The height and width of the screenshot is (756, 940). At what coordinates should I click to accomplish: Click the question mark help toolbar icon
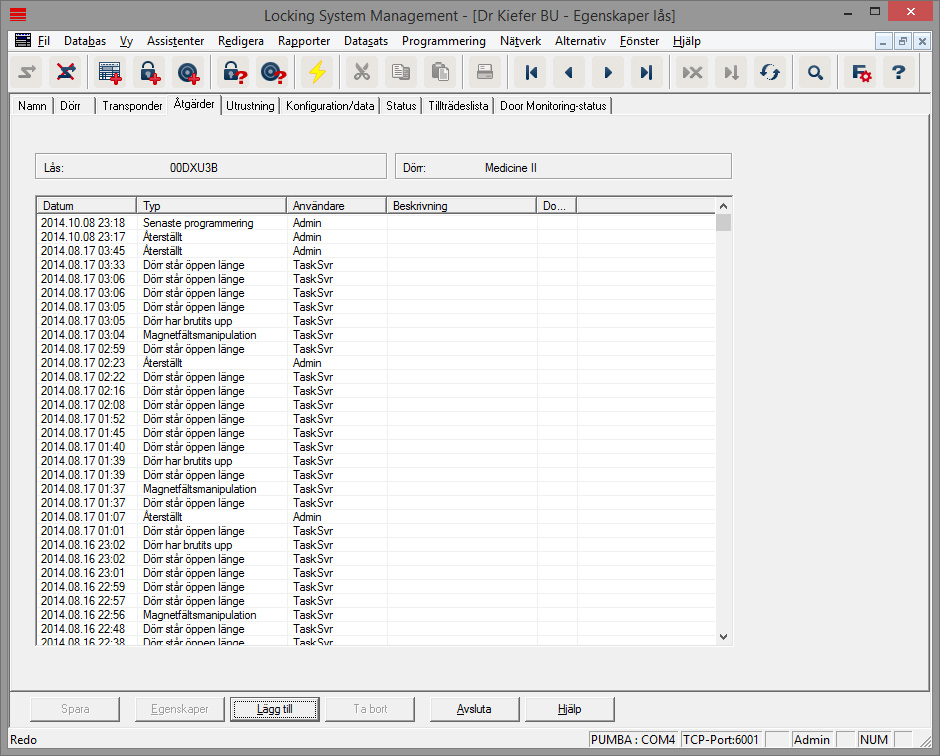point(898,72)
